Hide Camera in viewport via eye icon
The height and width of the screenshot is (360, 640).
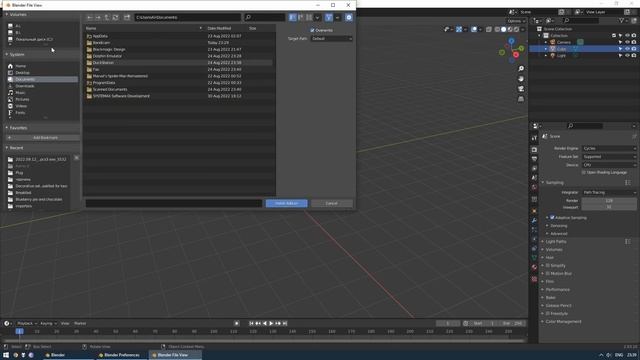(627, 42)
